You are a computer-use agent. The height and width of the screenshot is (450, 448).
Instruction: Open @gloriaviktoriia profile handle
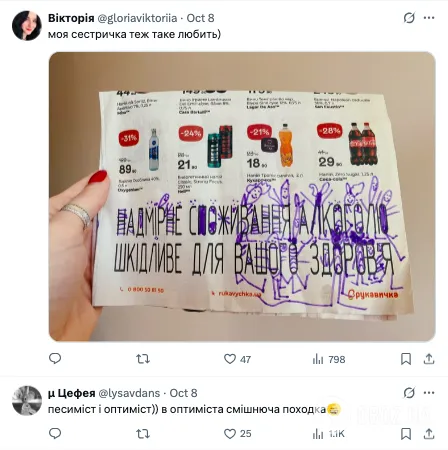(137, 18)
